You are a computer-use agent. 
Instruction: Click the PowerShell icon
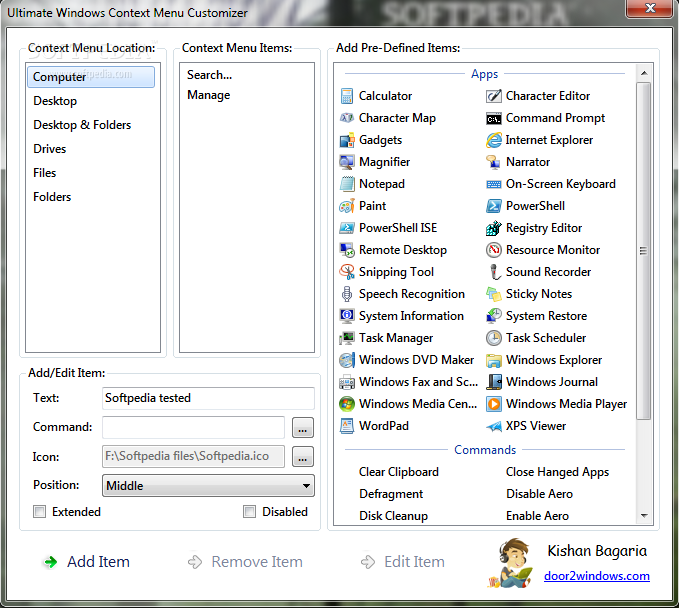coord(494,206)
